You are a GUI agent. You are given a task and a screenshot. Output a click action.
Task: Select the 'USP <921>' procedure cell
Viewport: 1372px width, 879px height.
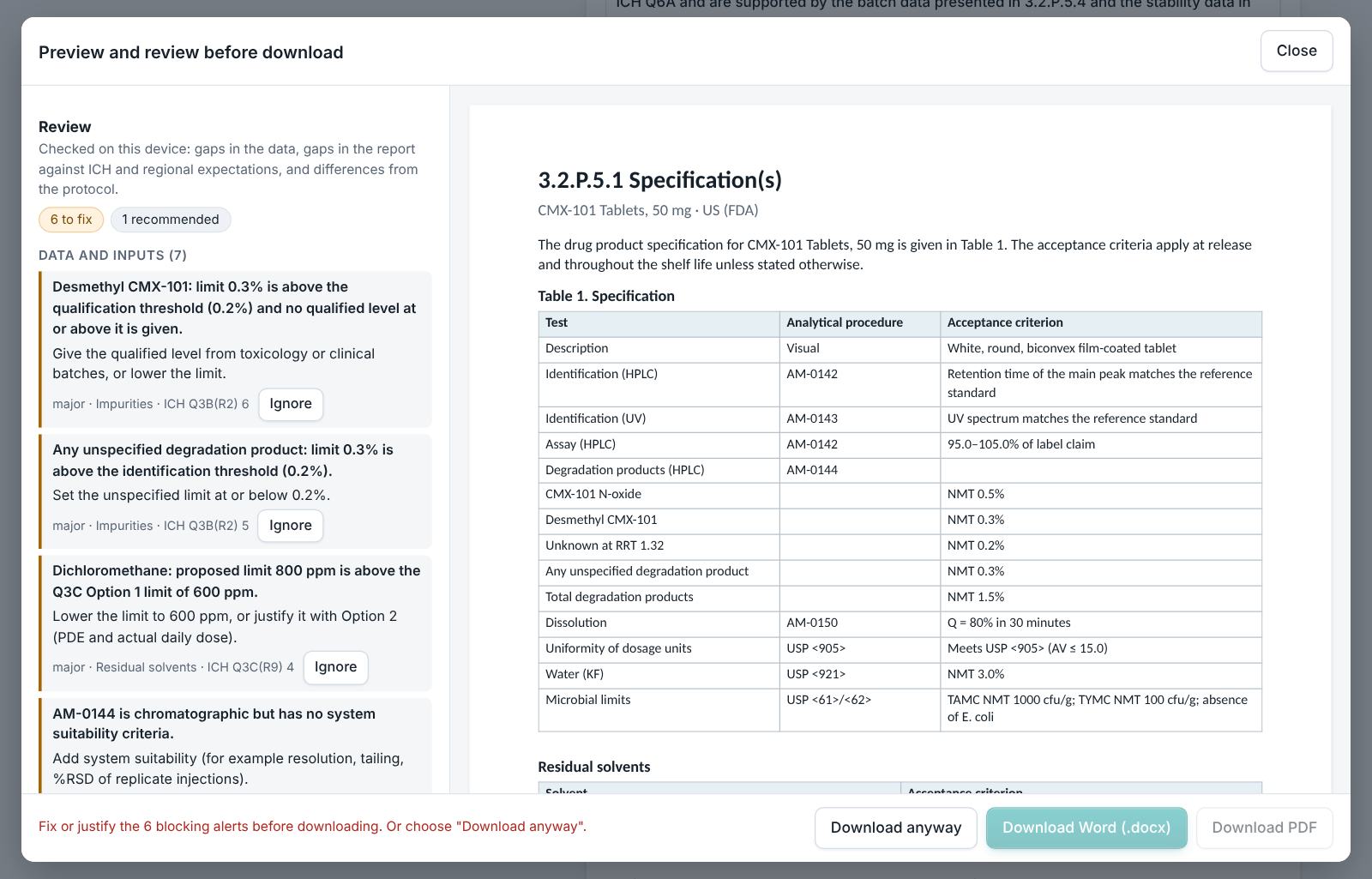pyautogui.click(x=860, y=675)
